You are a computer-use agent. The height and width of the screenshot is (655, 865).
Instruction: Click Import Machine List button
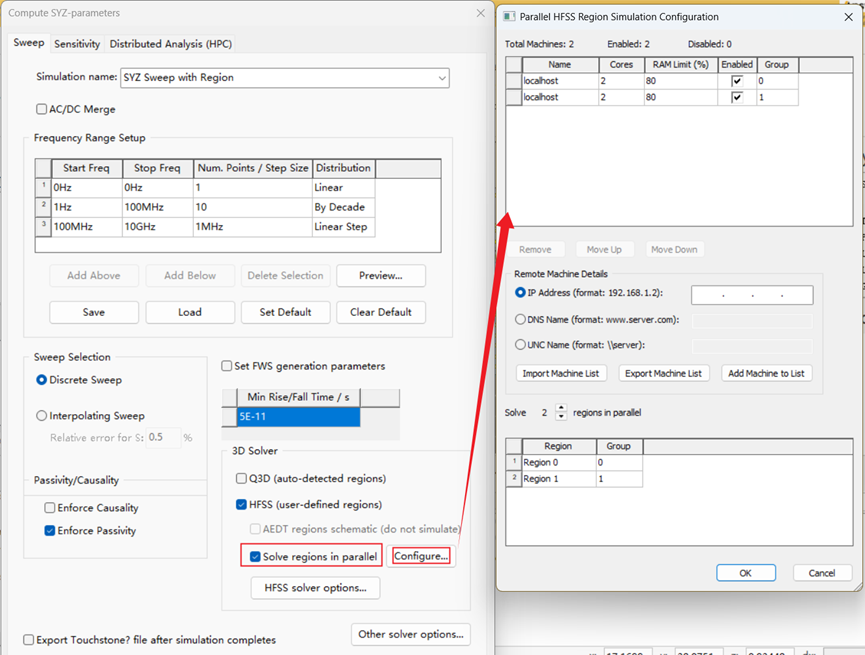click(x=561, y=373)
